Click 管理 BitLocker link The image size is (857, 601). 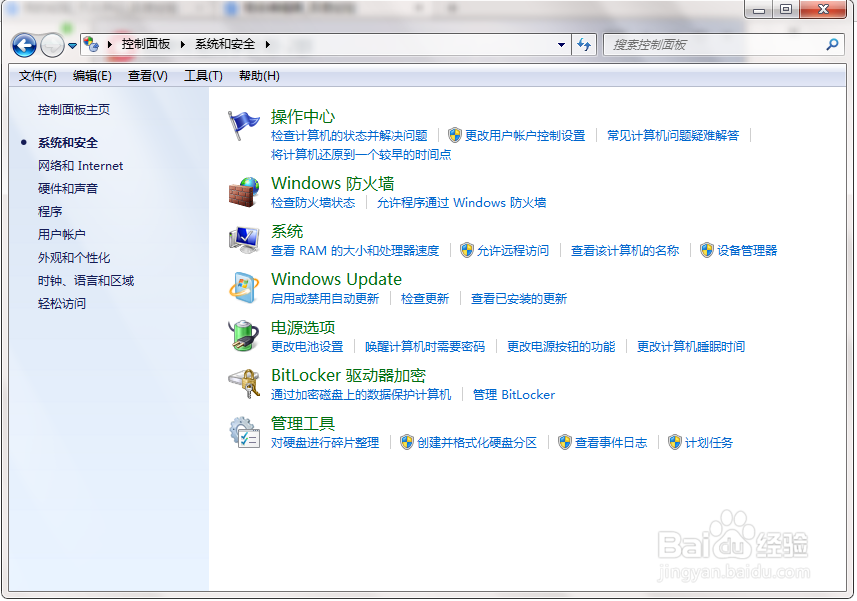pyautogui.click(x=514, y=394)
